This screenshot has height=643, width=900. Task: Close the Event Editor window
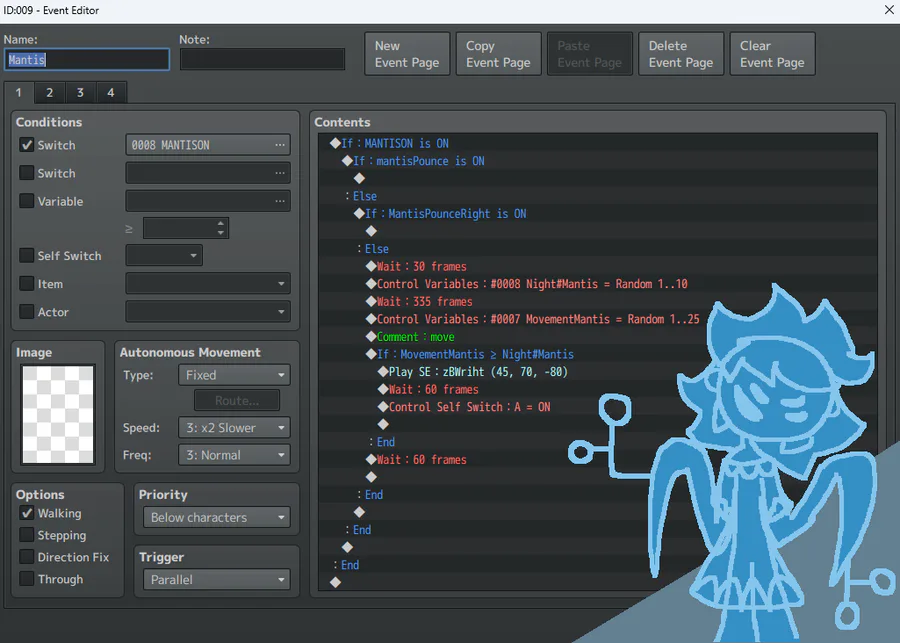[889, 10]
